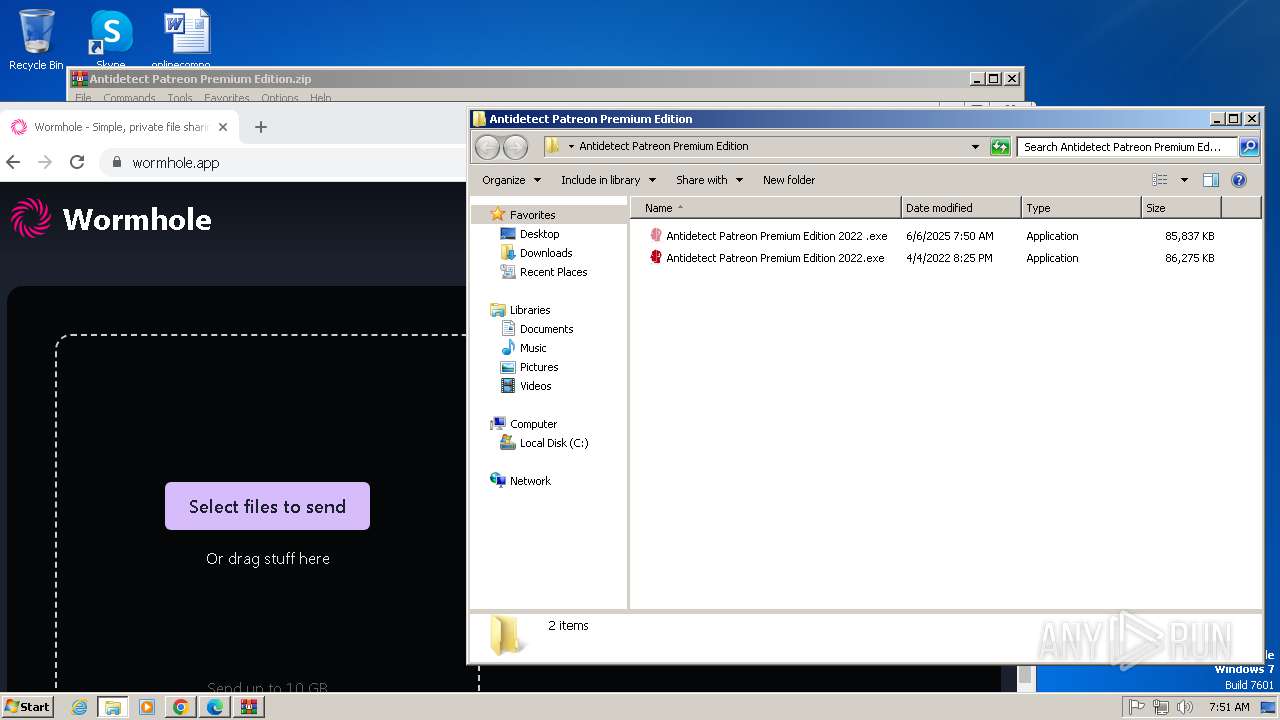Click the green refresh button in address bar
This screenshot has height=720, width=1280.
click(x=1000, y=147)
